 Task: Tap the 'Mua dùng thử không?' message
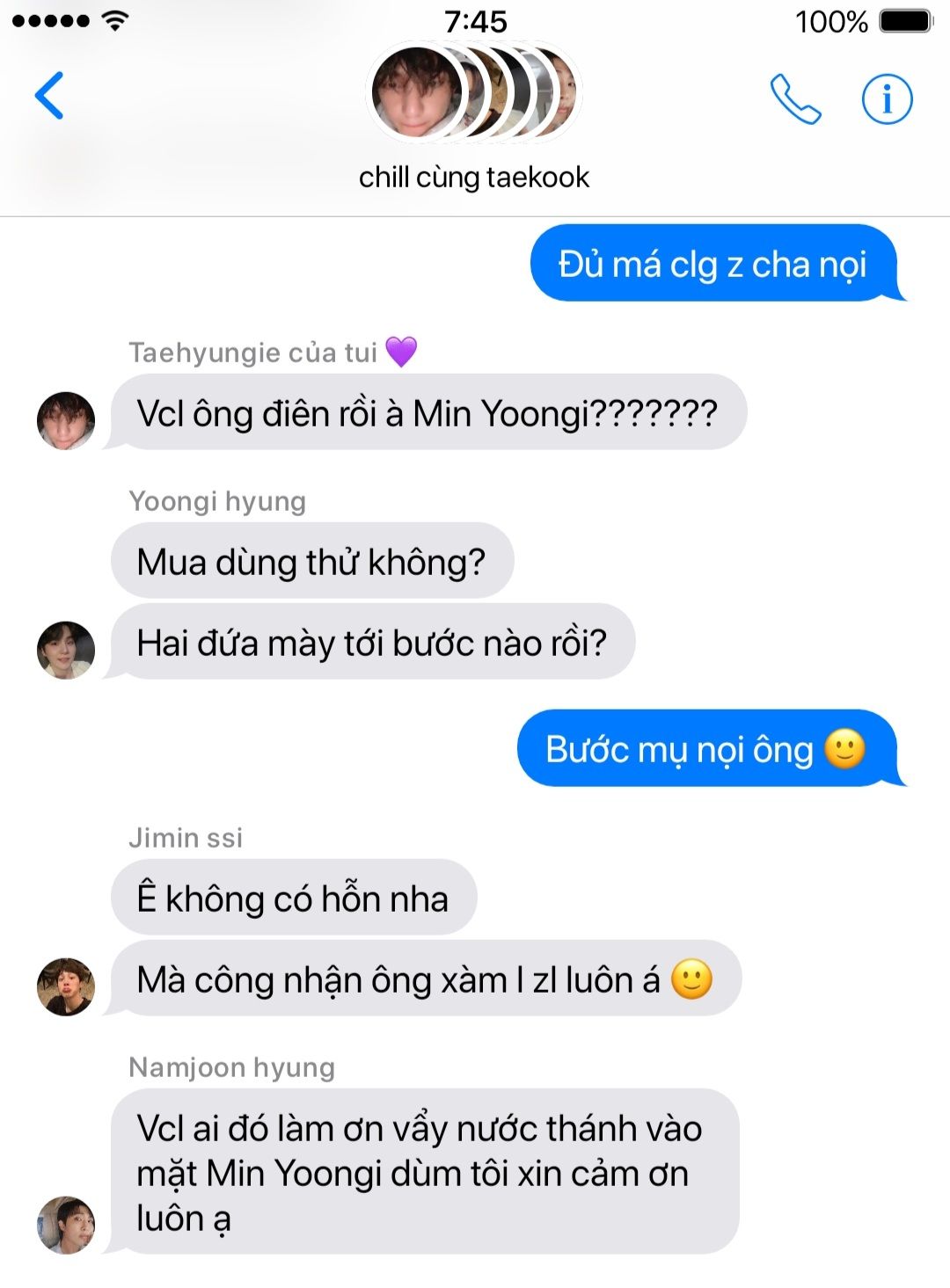click(312, 561)
